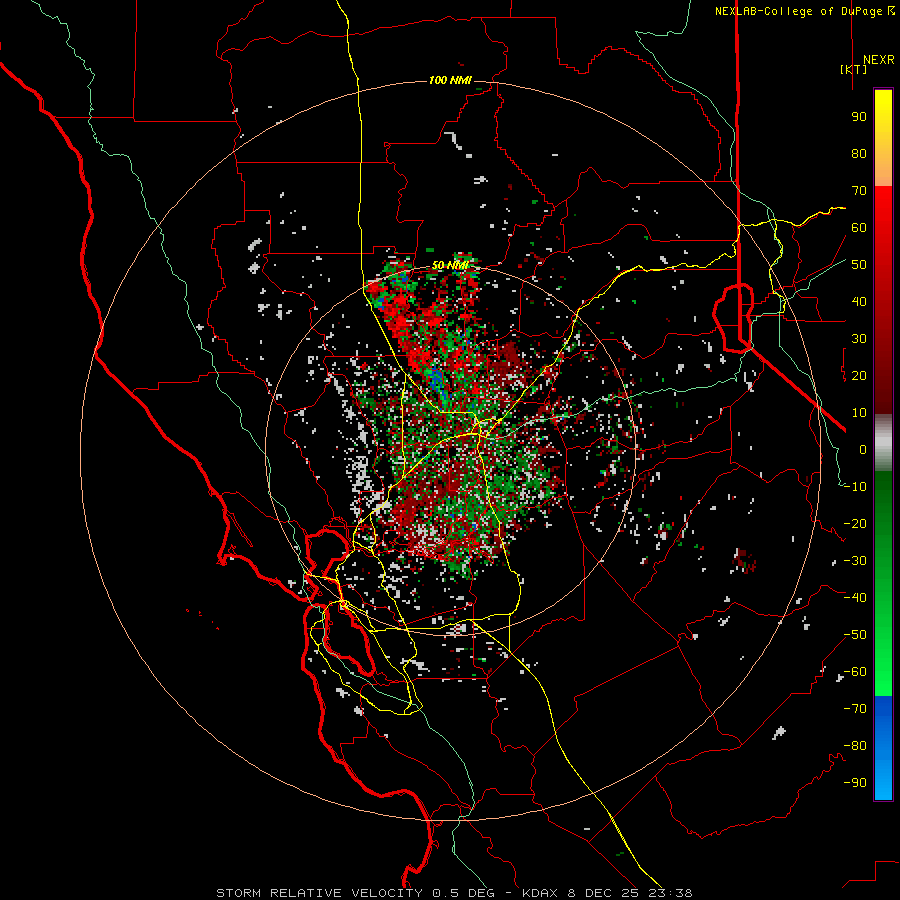
Task: Click the -20 value on velocity scale
Action: (x=855, y=524)
